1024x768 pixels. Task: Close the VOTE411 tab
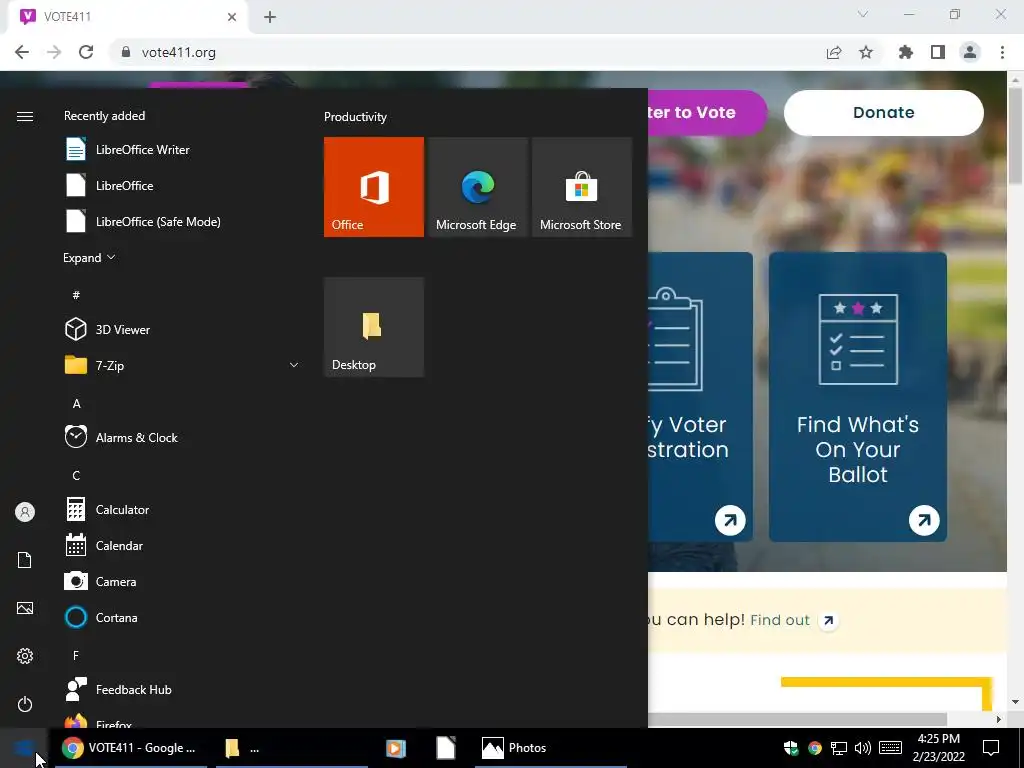click(x=232, y=17)
